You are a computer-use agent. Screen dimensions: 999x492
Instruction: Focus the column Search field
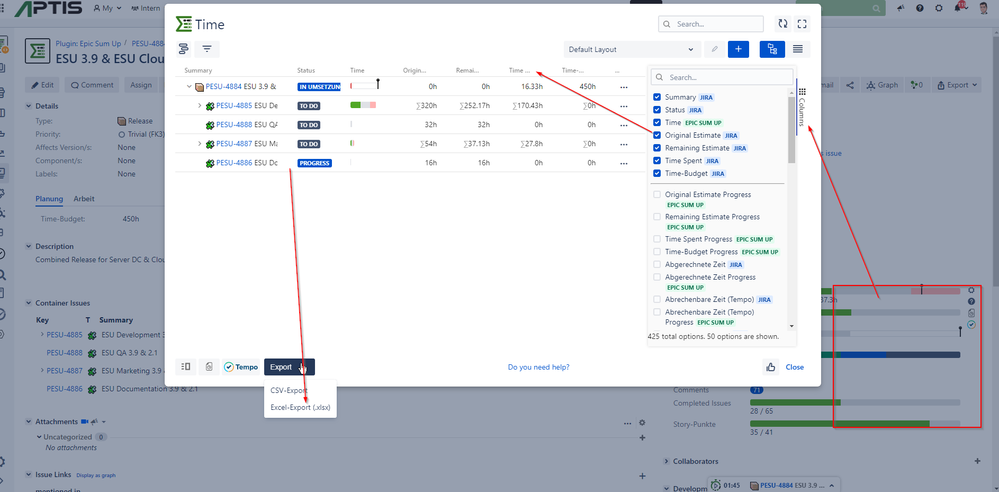(722, 77)
